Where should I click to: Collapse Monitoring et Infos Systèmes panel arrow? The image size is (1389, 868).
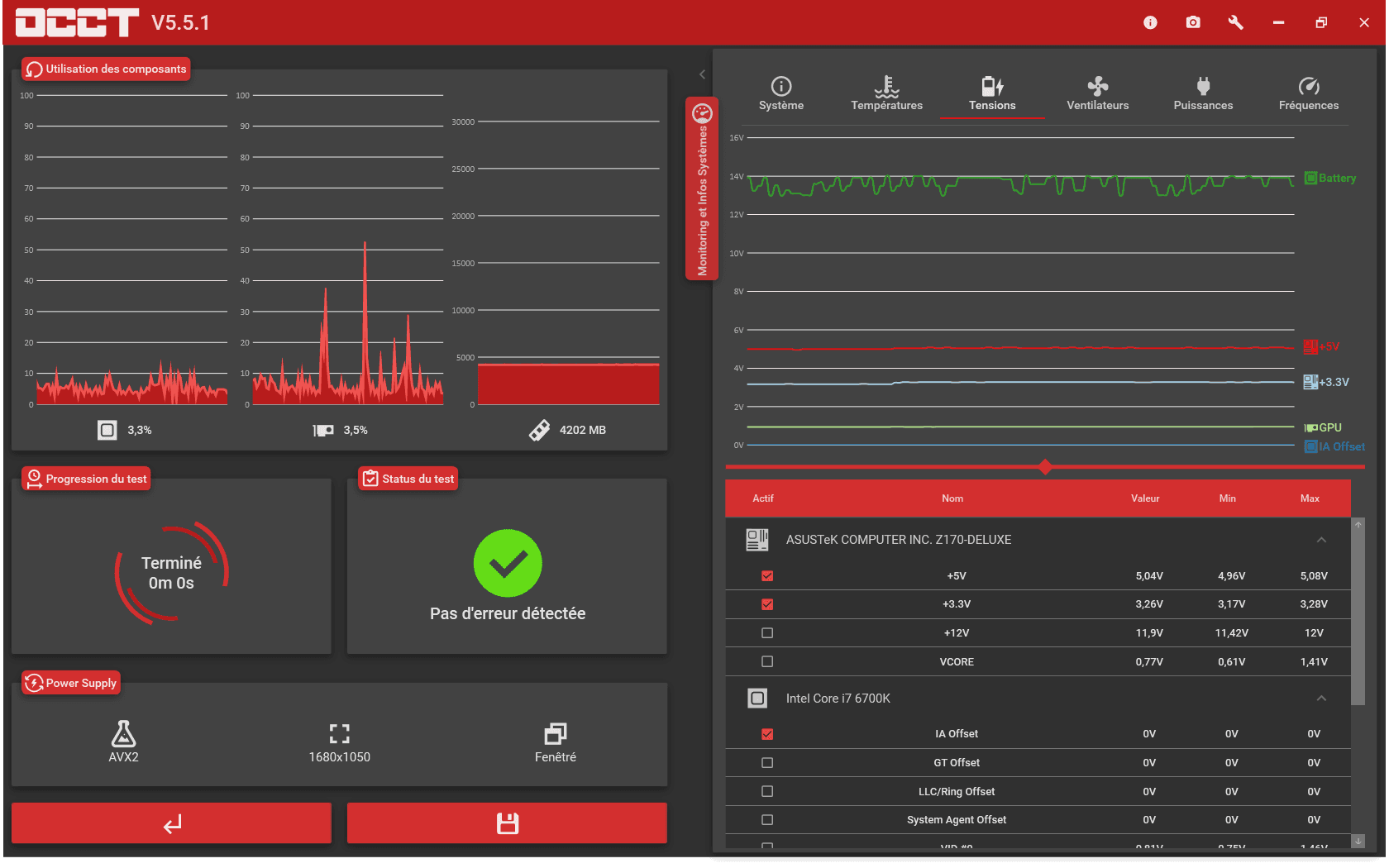[x=702, y=74]
